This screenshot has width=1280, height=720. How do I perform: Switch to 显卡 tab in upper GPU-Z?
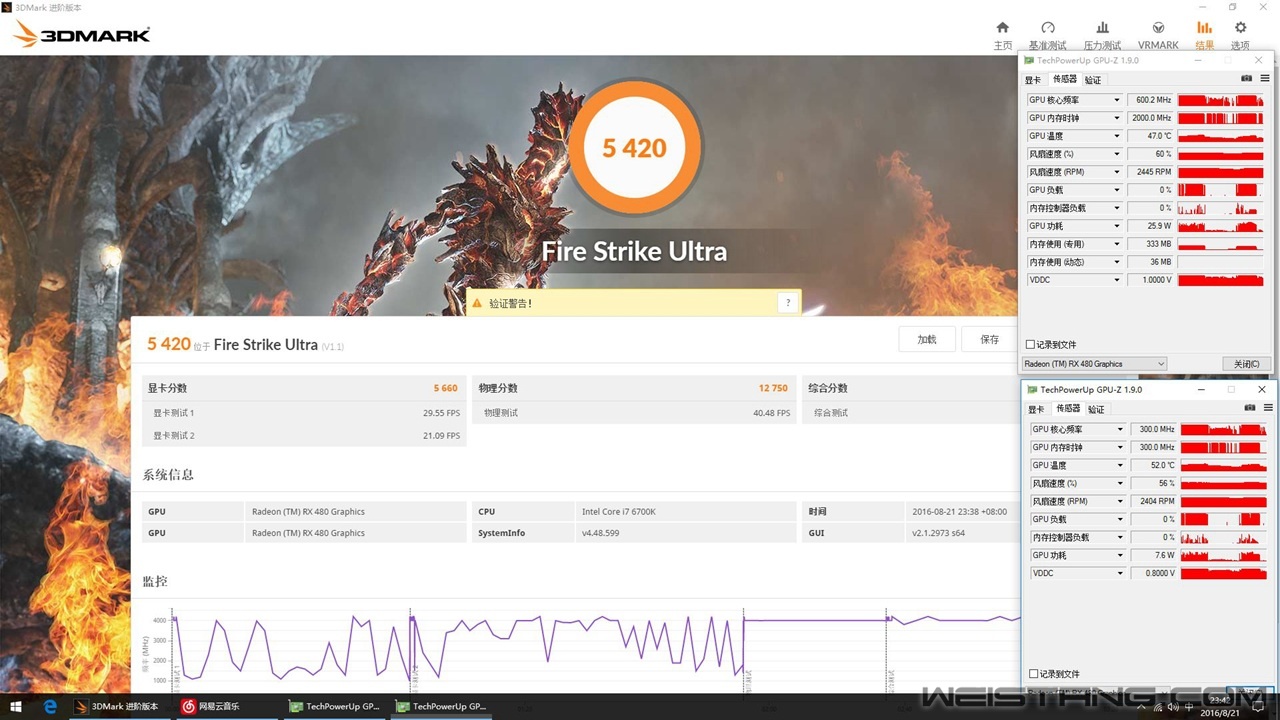coord(1034,79)
